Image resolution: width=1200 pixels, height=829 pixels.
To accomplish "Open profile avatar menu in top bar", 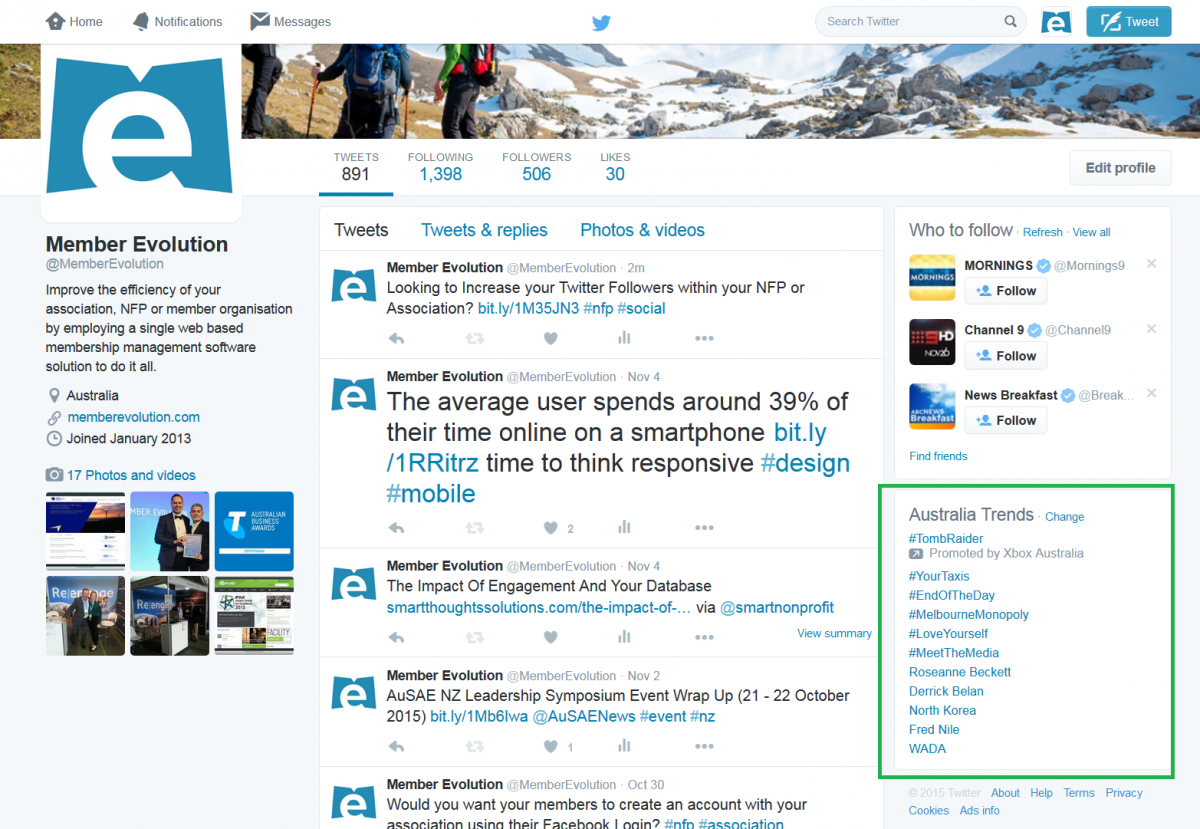I will (1056, 21).
